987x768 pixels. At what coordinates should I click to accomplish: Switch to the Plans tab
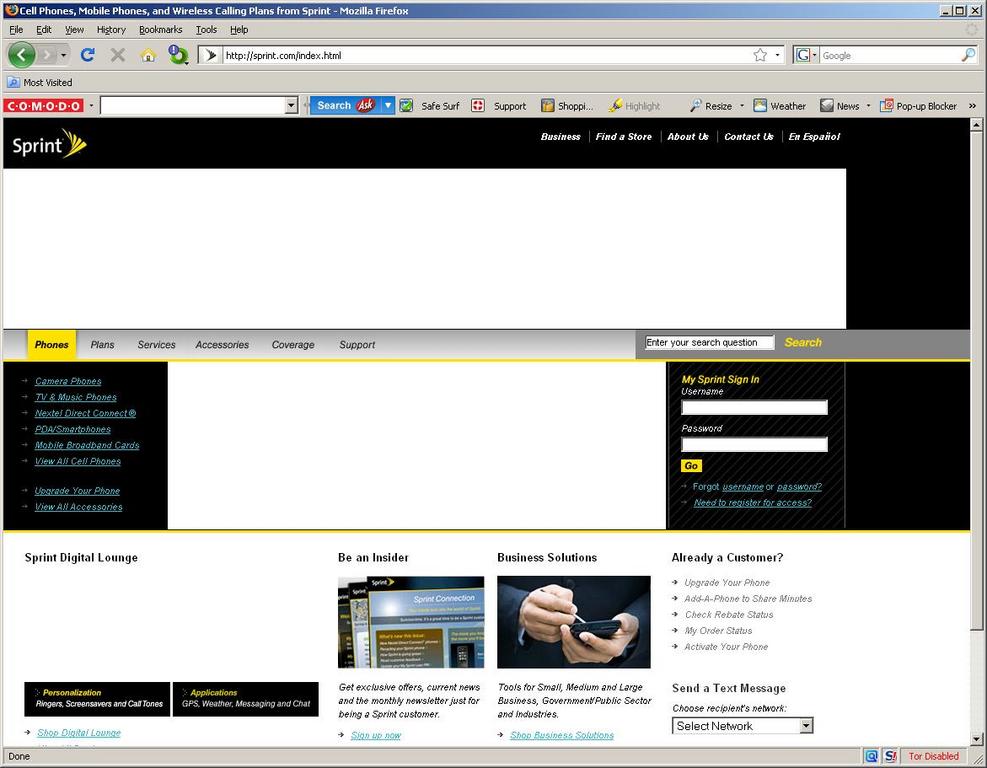pos(102,345)
